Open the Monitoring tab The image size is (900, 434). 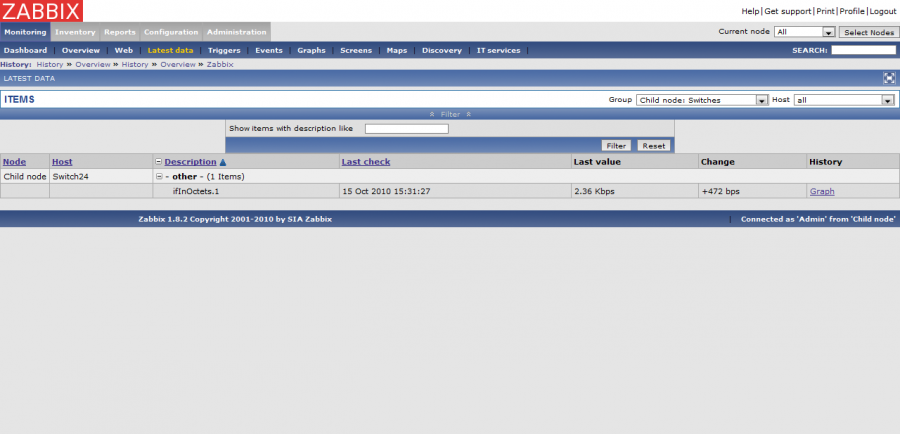[25, 32]
